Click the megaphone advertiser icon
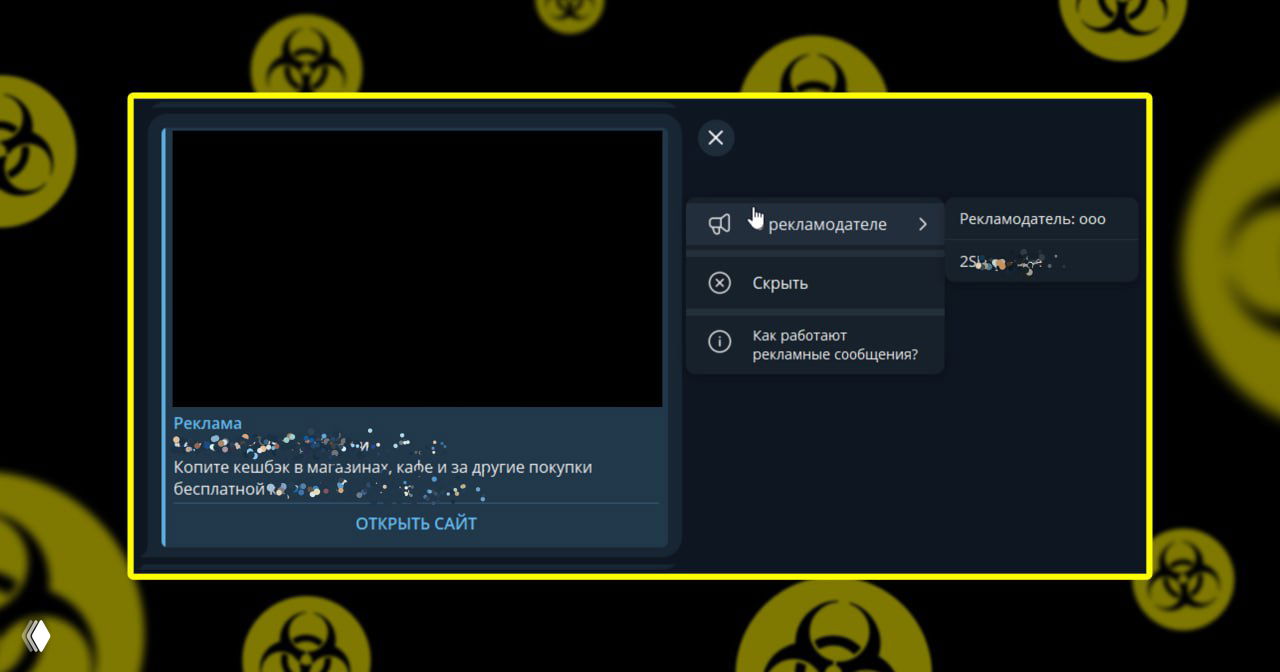The width and height of the screenshot is (1280, 672). [719, 225]
